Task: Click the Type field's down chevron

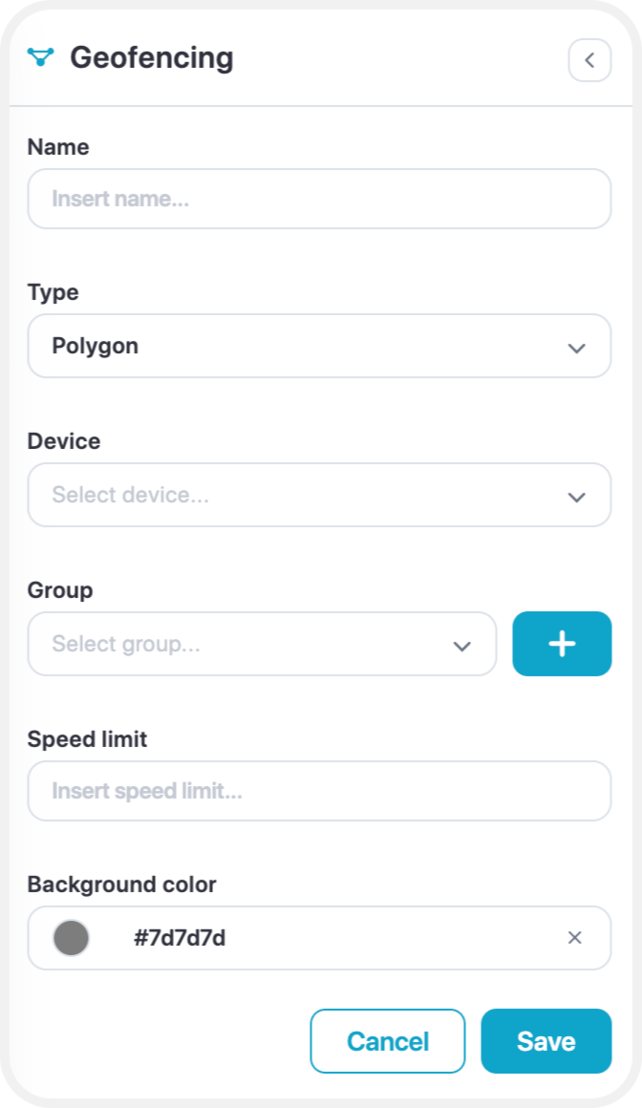Action: coord(577,348)
